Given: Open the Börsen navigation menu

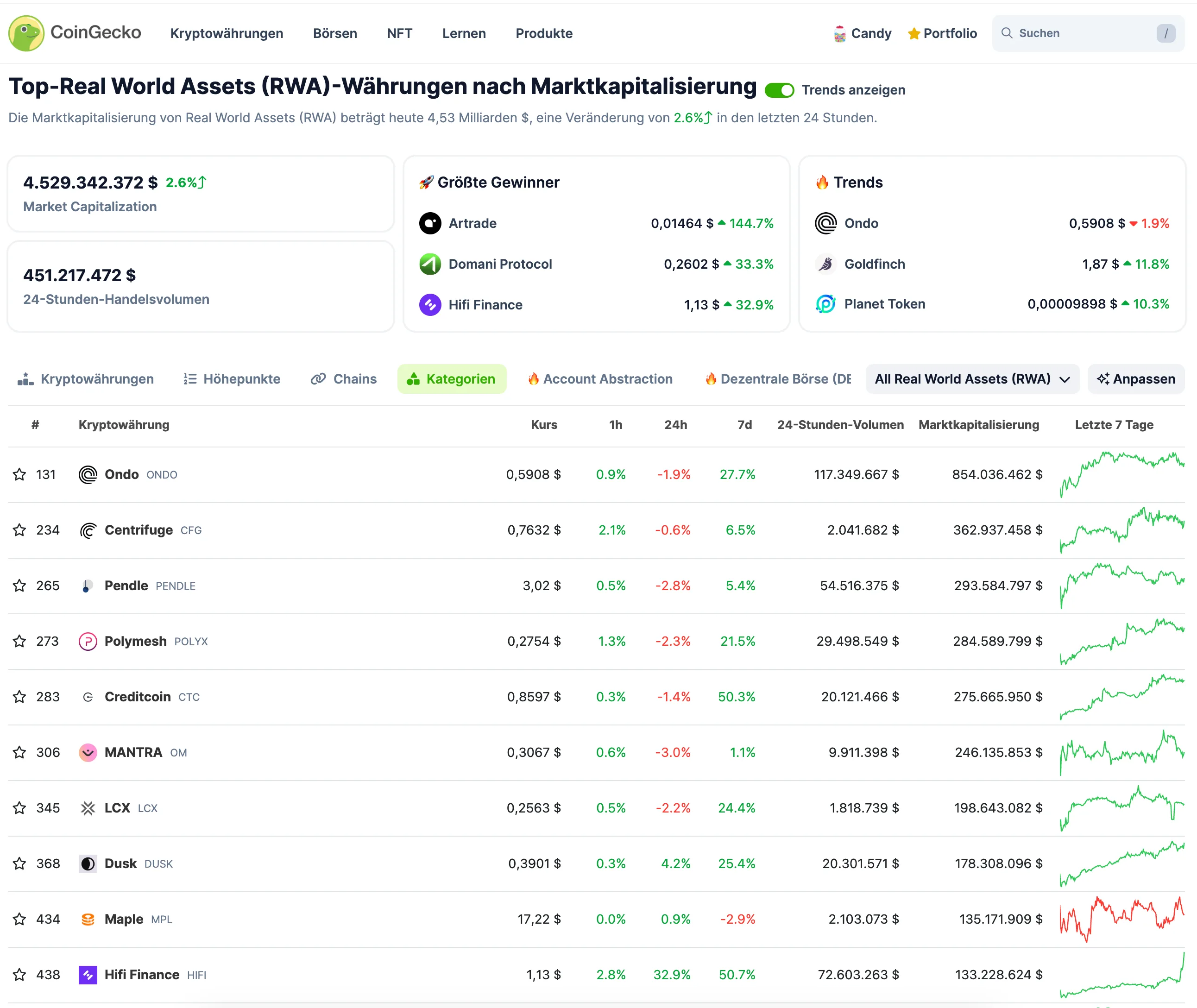Looking at the screenshot, I should click(335, 33).
